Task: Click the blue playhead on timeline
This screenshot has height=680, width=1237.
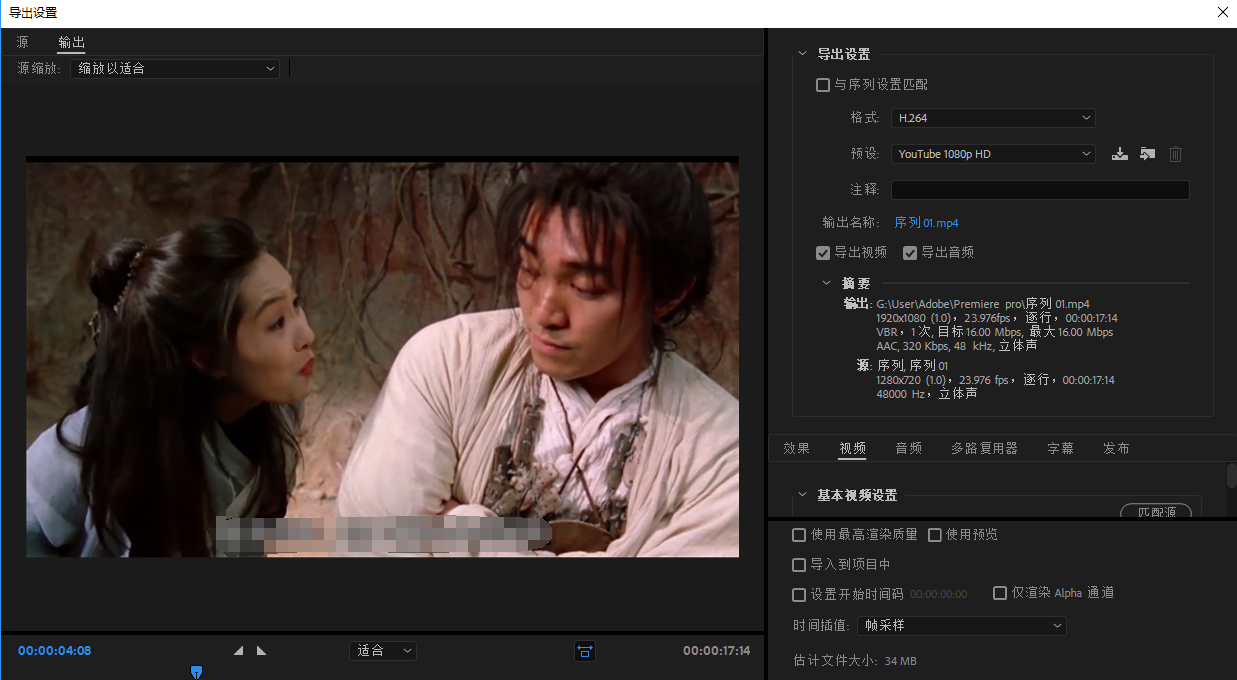Action: pyautogui.click(x=196, y=672)
